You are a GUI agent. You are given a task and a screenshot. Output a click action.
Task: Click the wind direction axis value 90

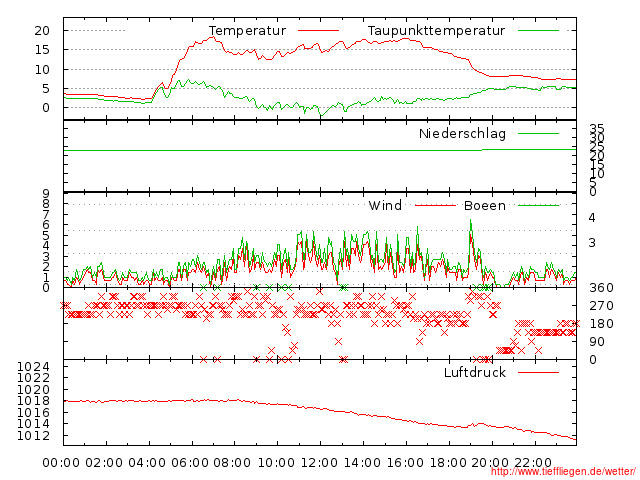(x=597, y=342)
